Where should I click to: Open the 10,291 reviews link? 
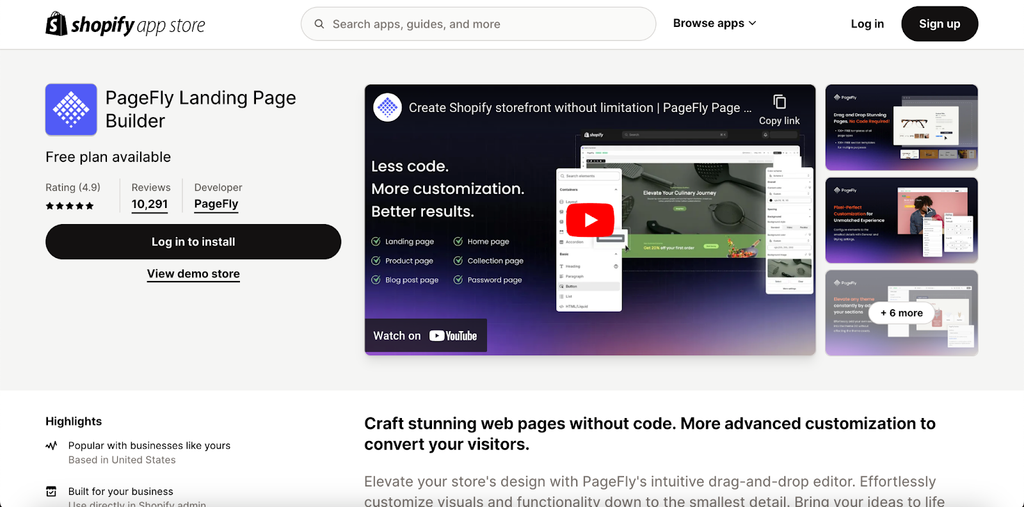tap(150, 204)
